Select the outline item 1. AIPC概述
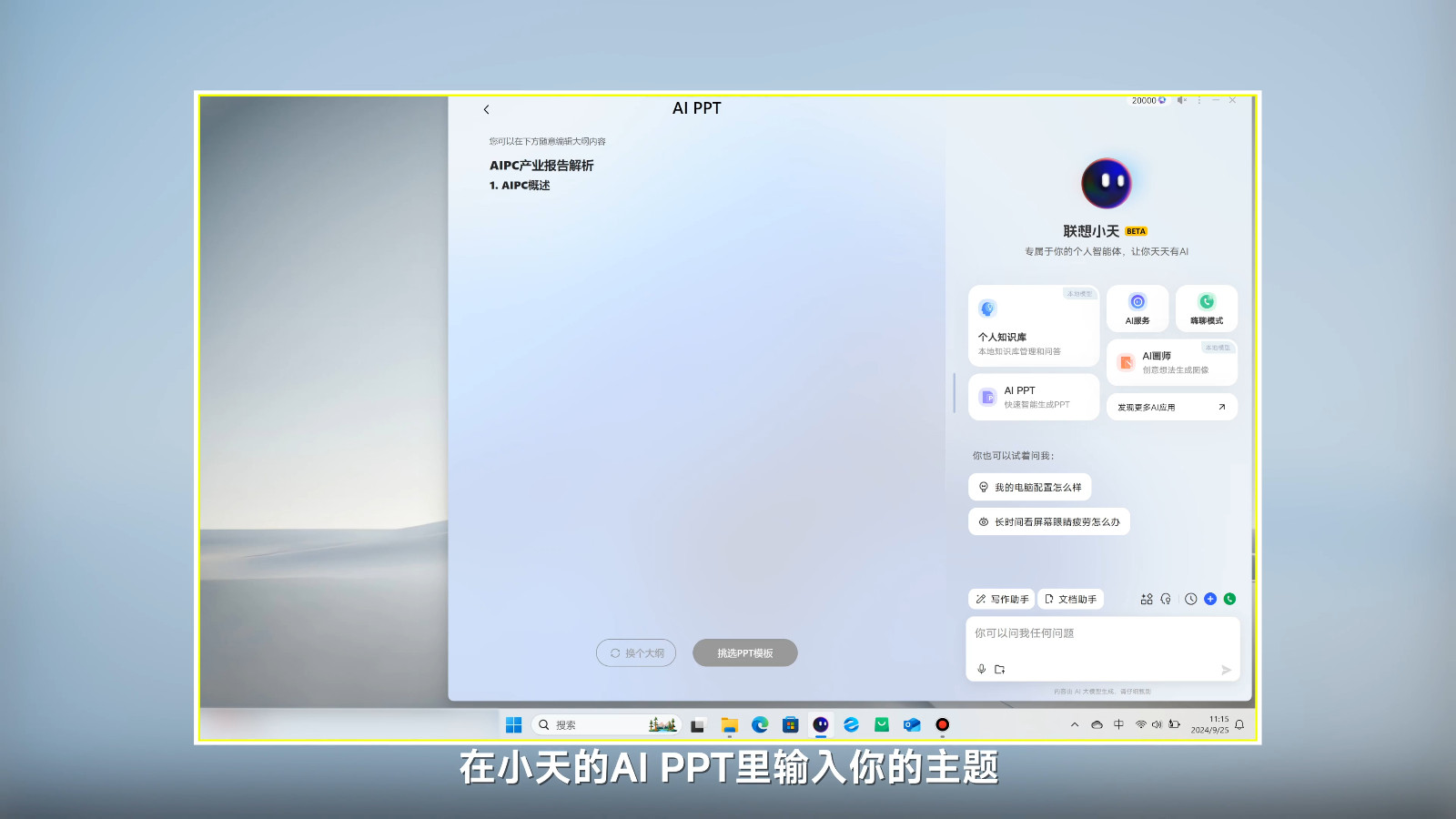The width and height of the screenshot is (1456, 819). click(520, 186)
